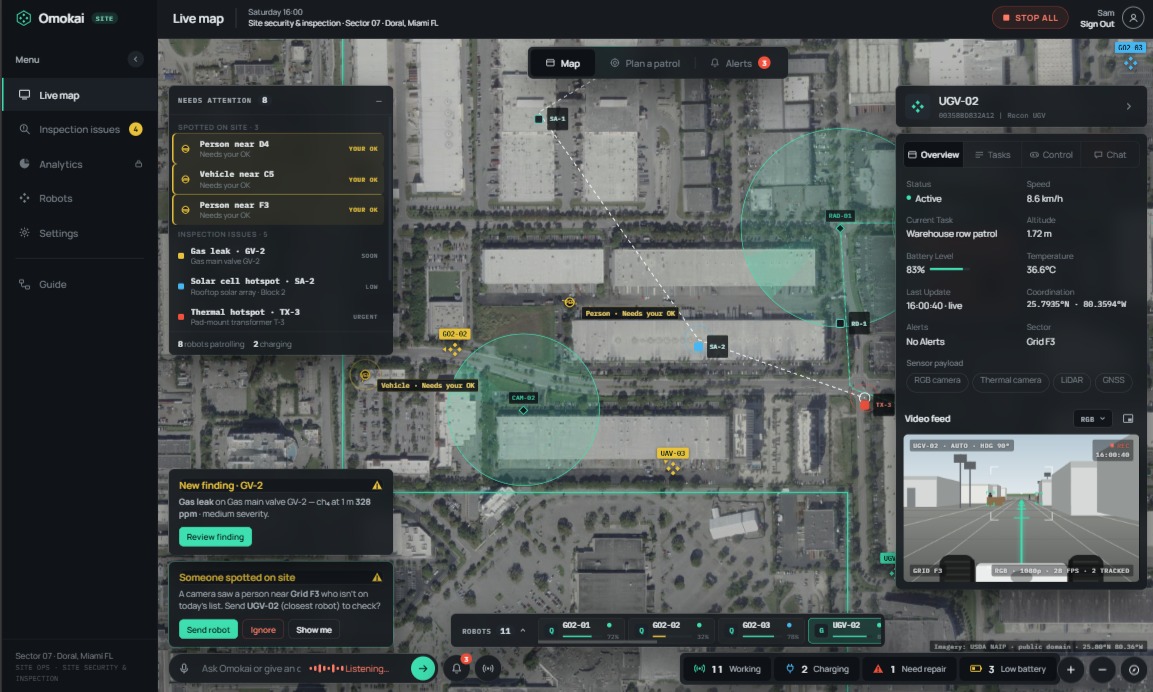The height and width of the screenshot is (692, 1153).
Task: Select robot G02-03 in the robots bar
Action: click(x=763, y=630)
